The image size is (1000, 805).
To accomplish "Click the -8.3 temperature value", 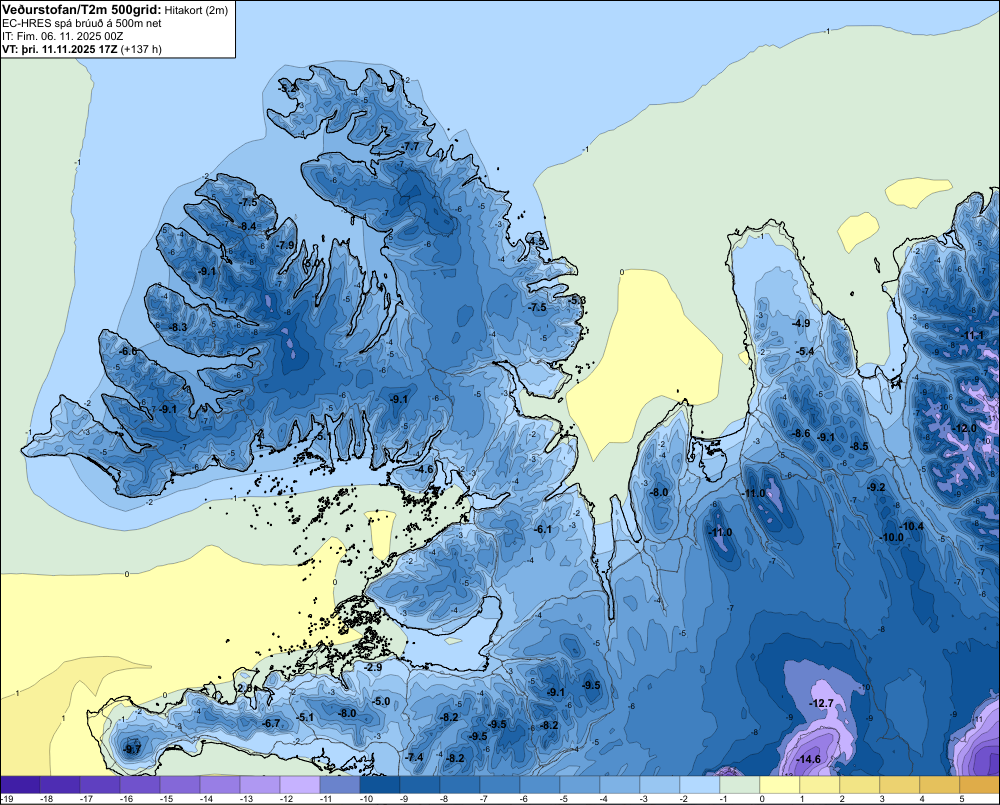I will coord(178,327).
